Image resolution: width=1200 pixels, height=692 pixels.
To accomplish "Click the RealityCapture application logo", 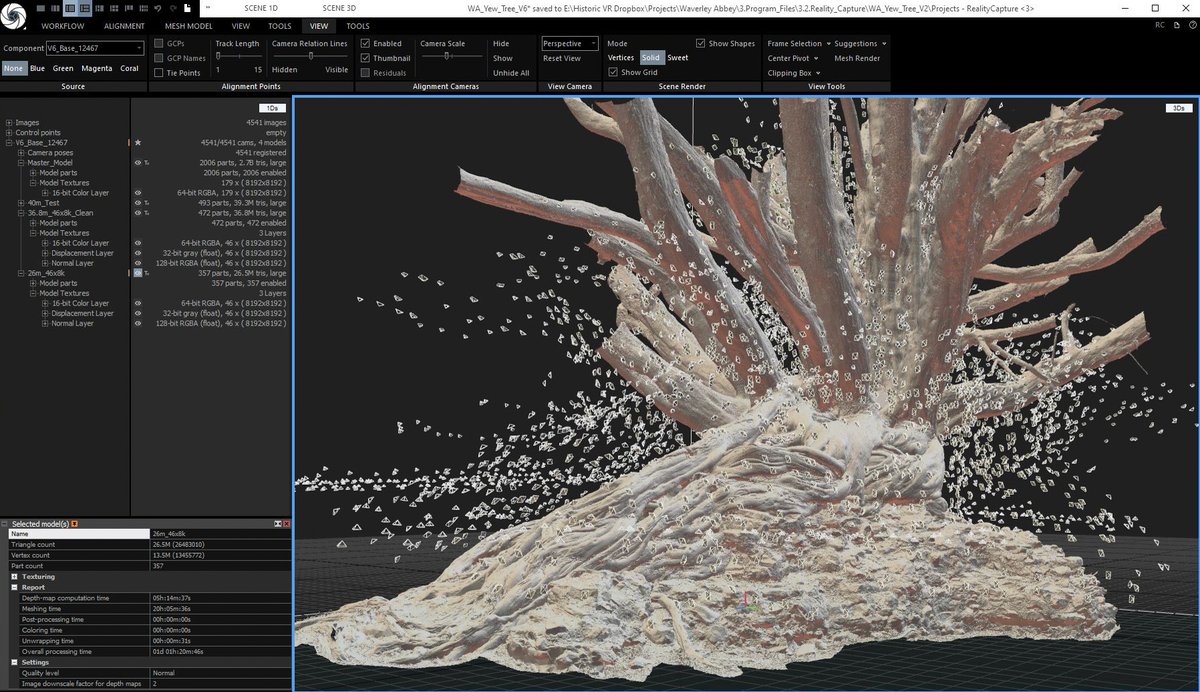I will coord(13,17).
